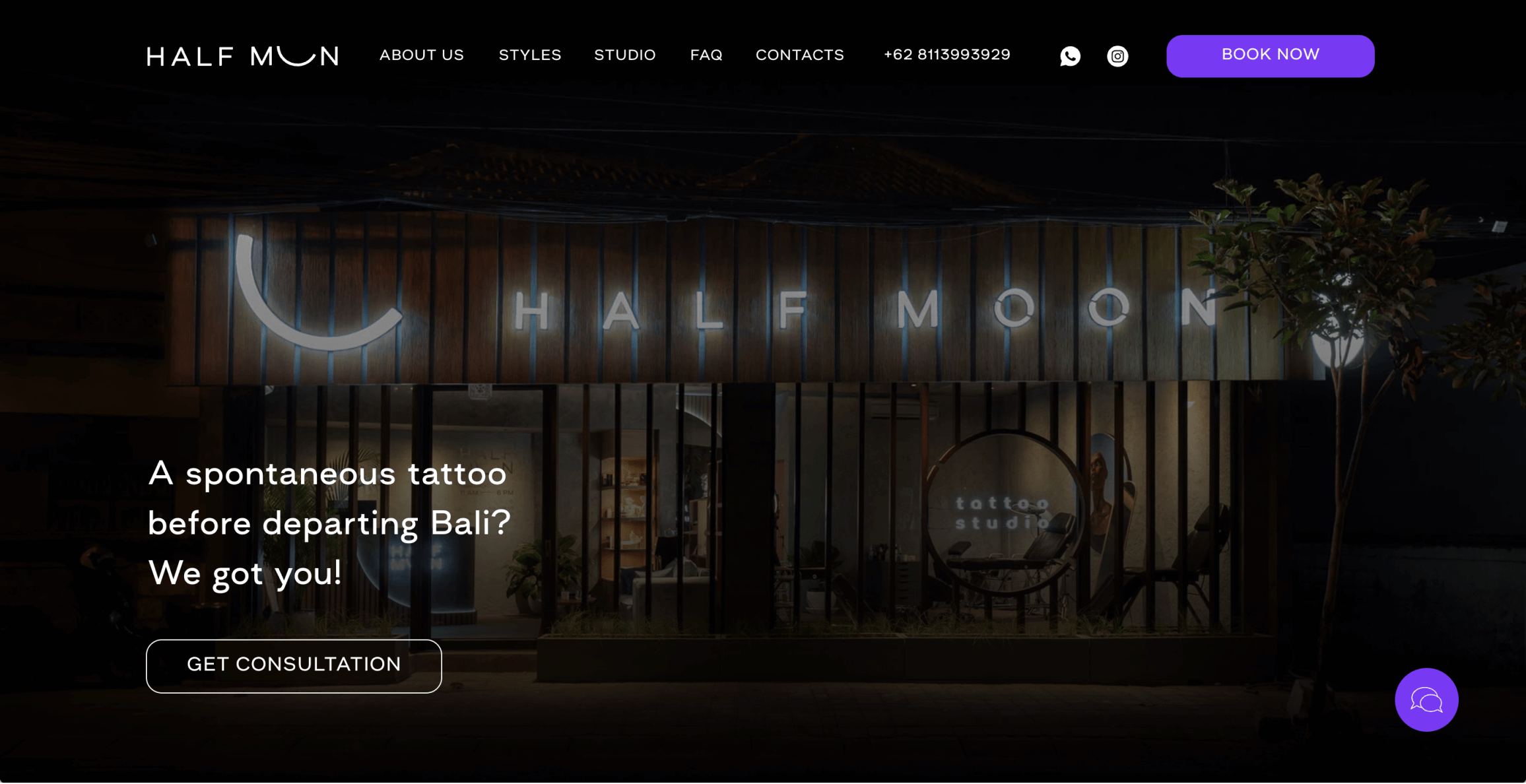The width and height of the screenshot is (1526, 784).
Task: Open the Instagram profile icon
Action: click(1117, 56)
